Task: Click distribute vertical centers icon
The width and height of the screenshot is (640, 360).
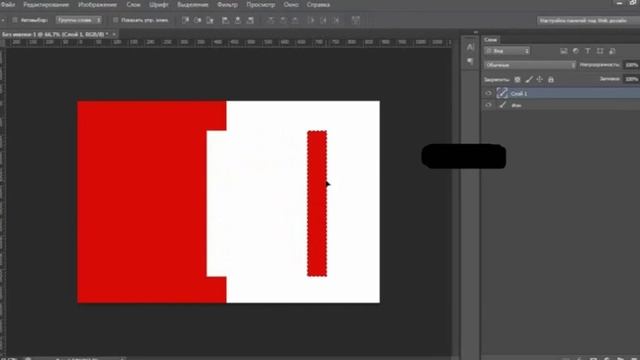Action: click(283, 20)
